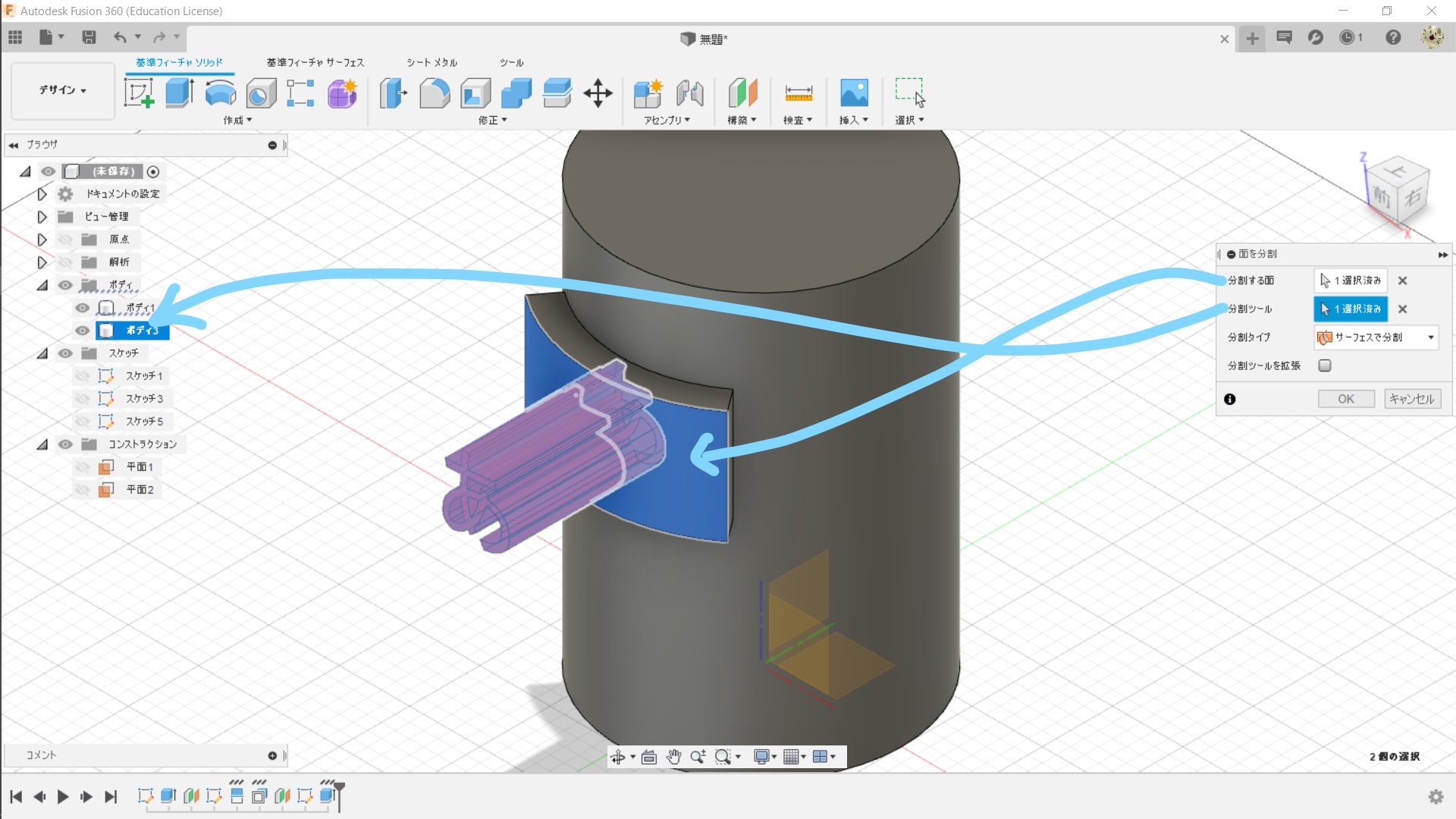This screenshot has width=1456, height=819.
Task: Select the Offset Plane construct tool
Action: [x=742, y=93]
